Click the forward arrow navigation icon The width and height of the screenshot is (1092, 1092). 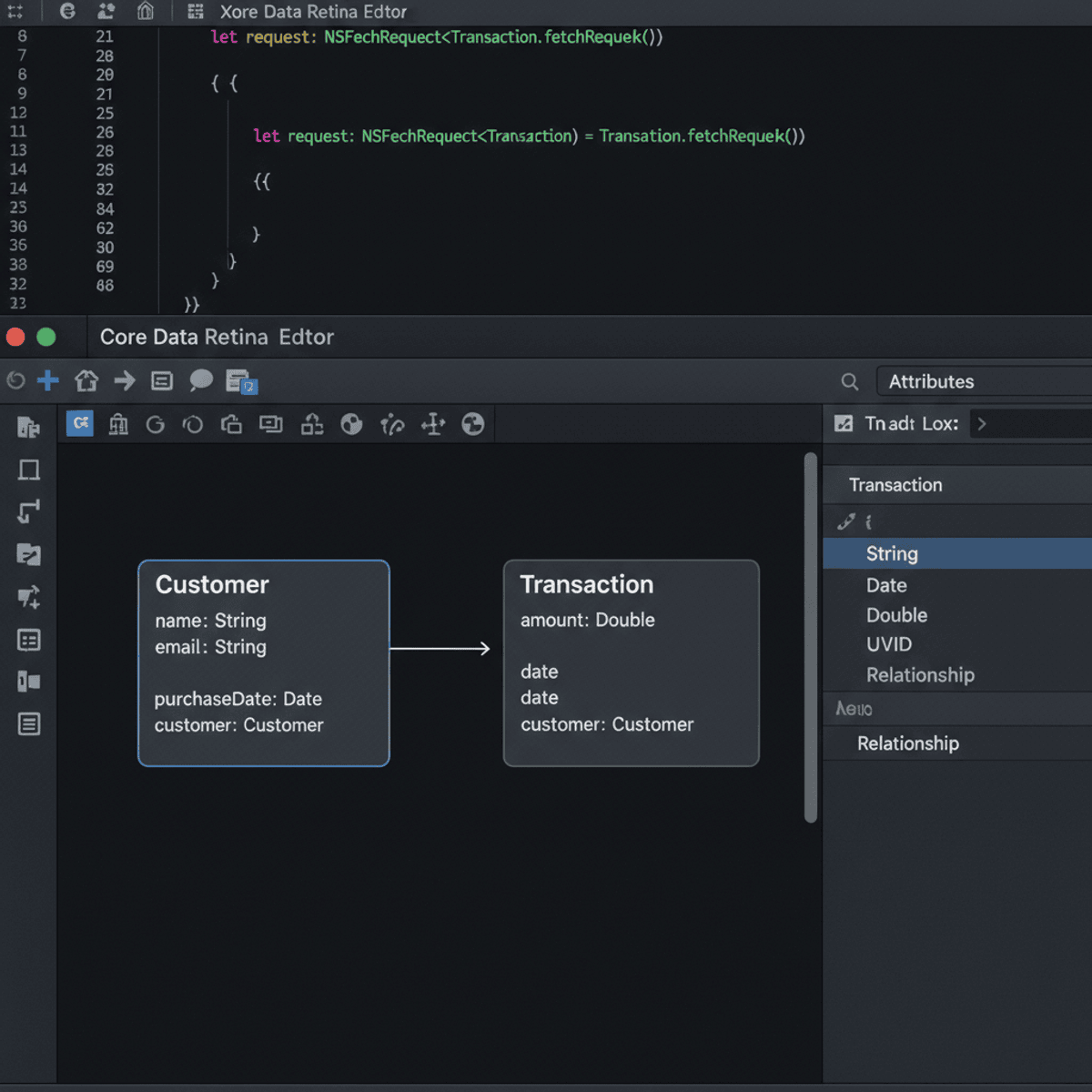point(124,380)
